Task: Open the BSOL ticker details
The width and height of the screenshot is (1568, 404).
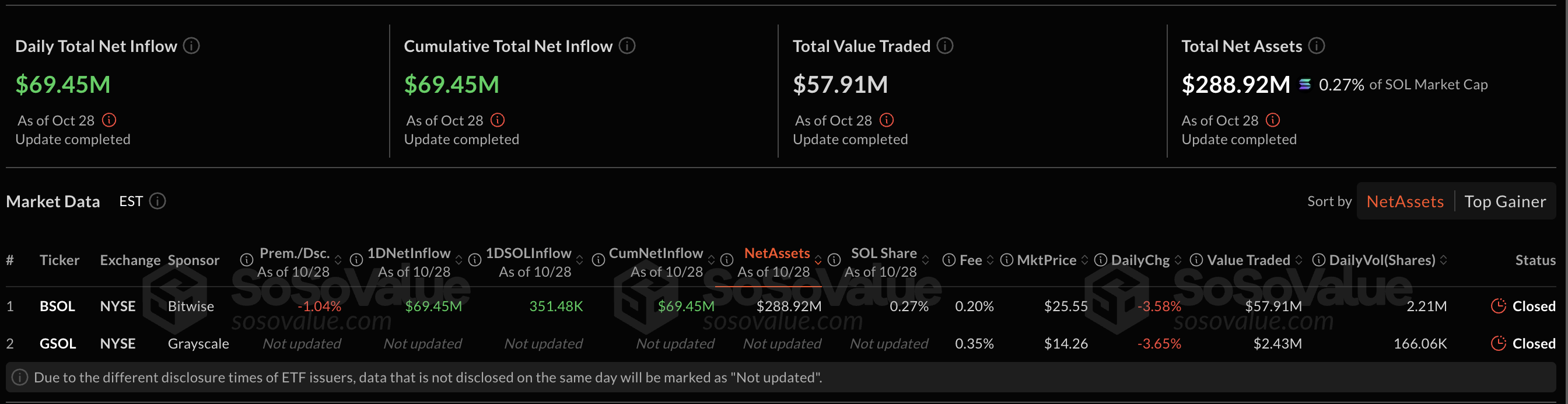Action: pyautogui.click(x=57, y=306)
